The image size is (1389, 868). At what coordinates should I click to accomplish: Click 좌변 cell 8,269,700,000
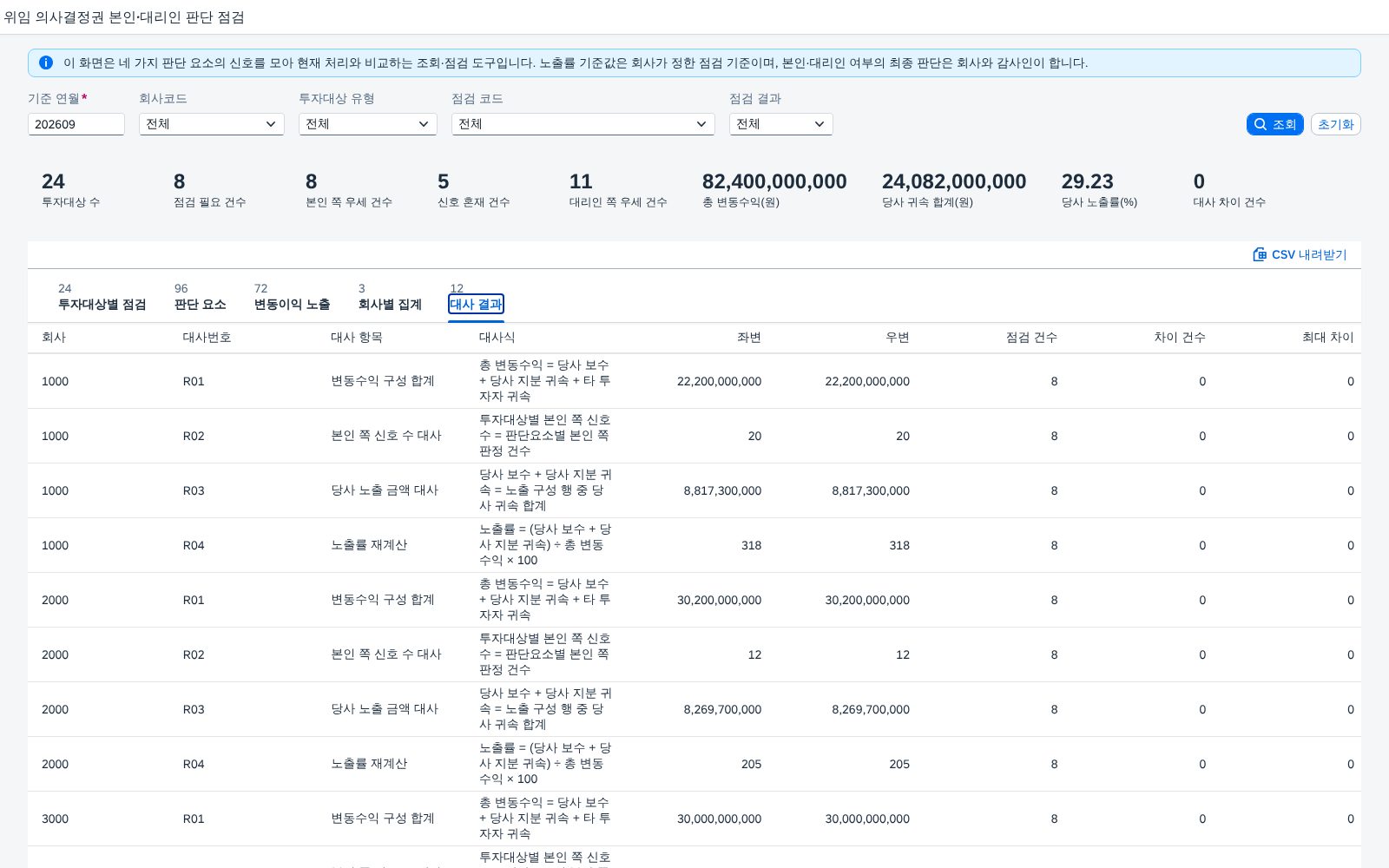(722, 709)
